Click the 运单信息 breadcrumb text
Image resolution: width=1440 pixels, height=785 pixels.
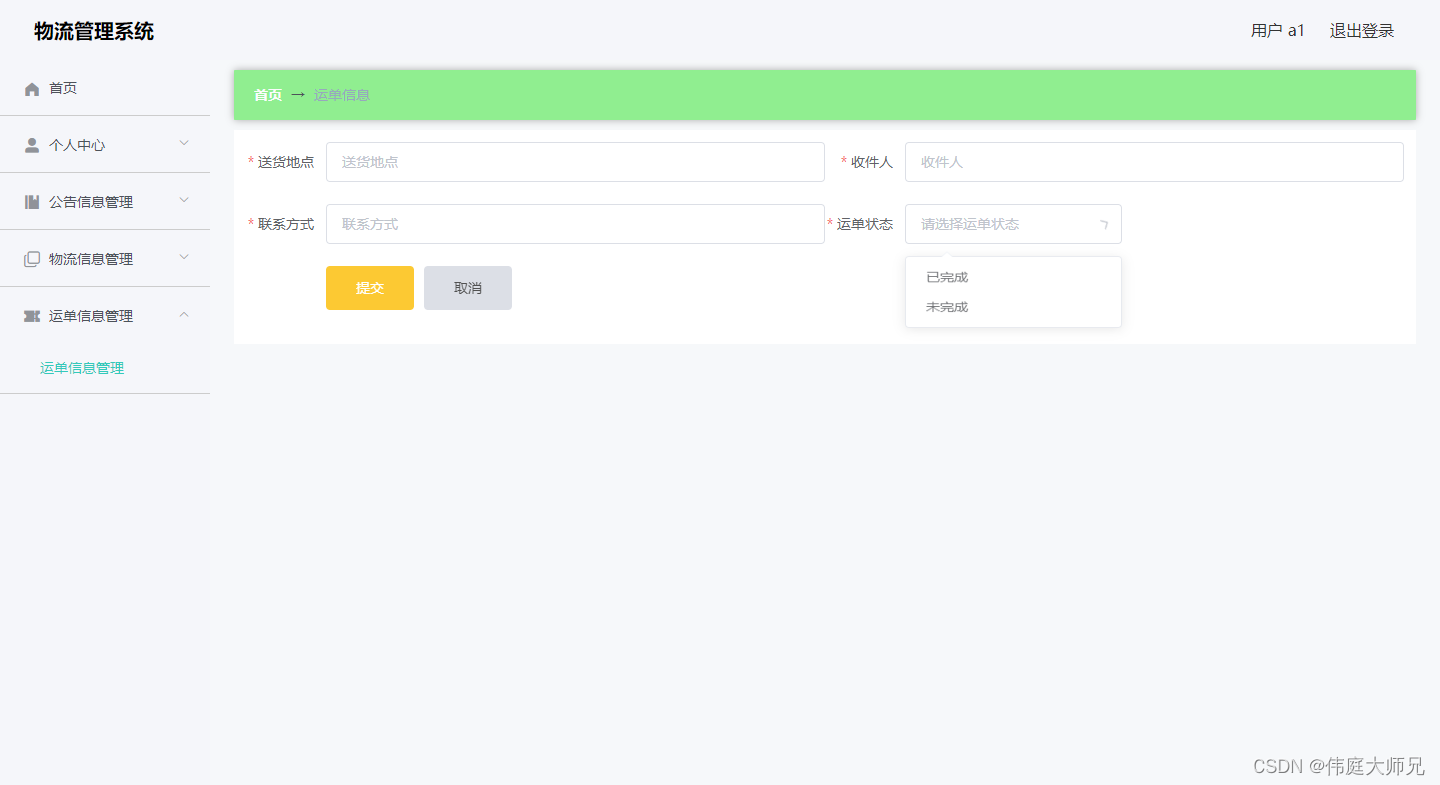click(x=342, y=95)
